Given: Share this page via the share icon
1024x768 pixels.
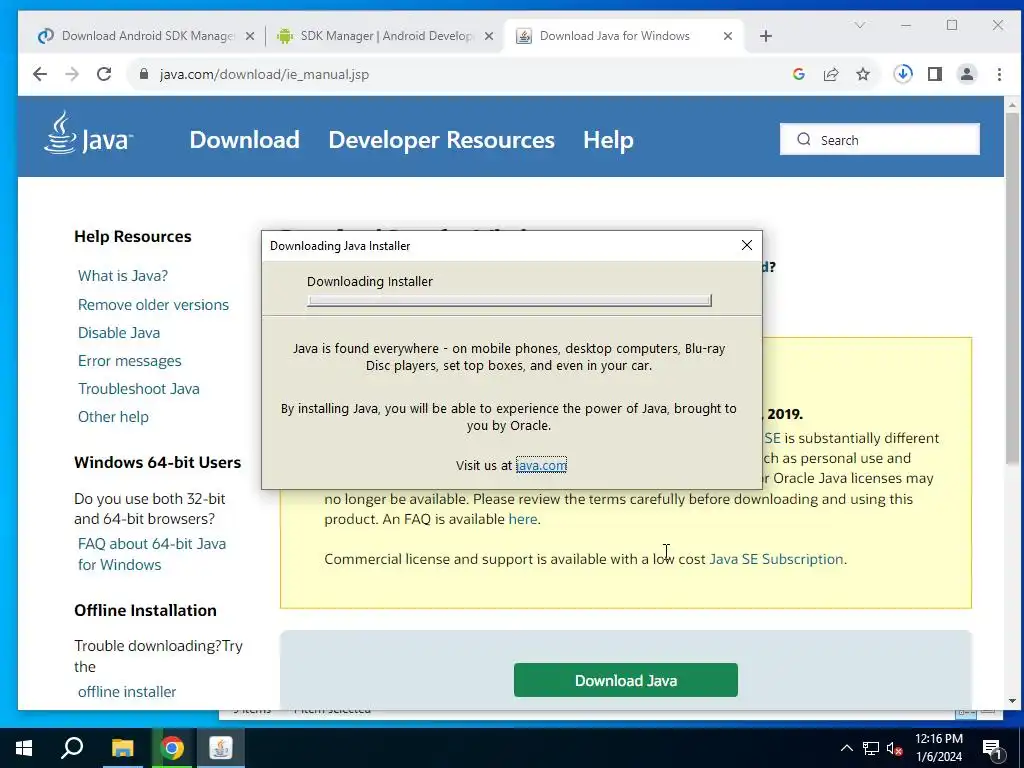Looking at the screenshot, I should click(x=831, y=74).
